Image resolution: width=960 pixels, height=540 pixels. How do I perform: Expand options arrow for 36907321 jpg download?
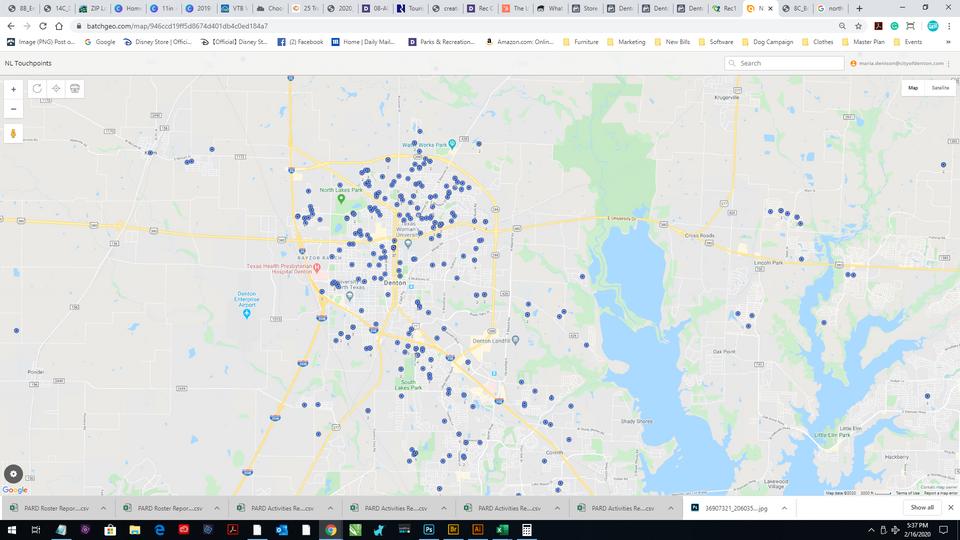[x=784, y=508]
